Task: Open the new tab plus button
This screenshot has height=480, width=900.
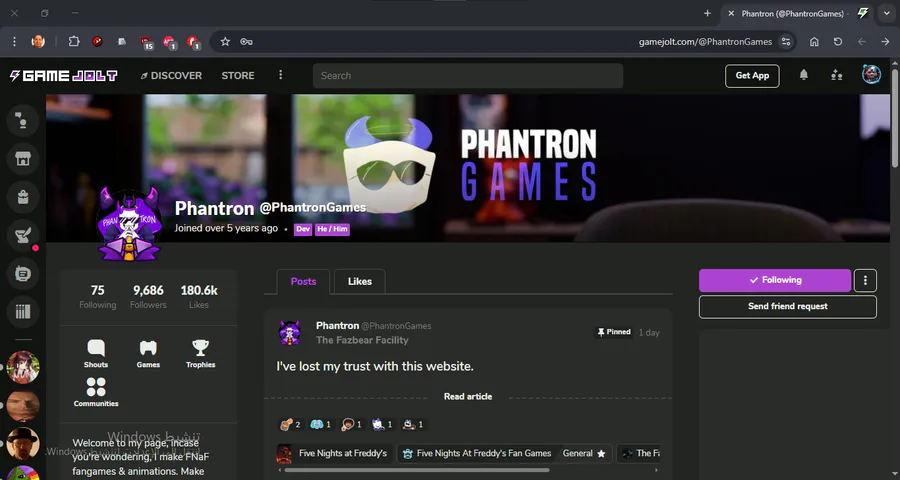Action: 707,14
